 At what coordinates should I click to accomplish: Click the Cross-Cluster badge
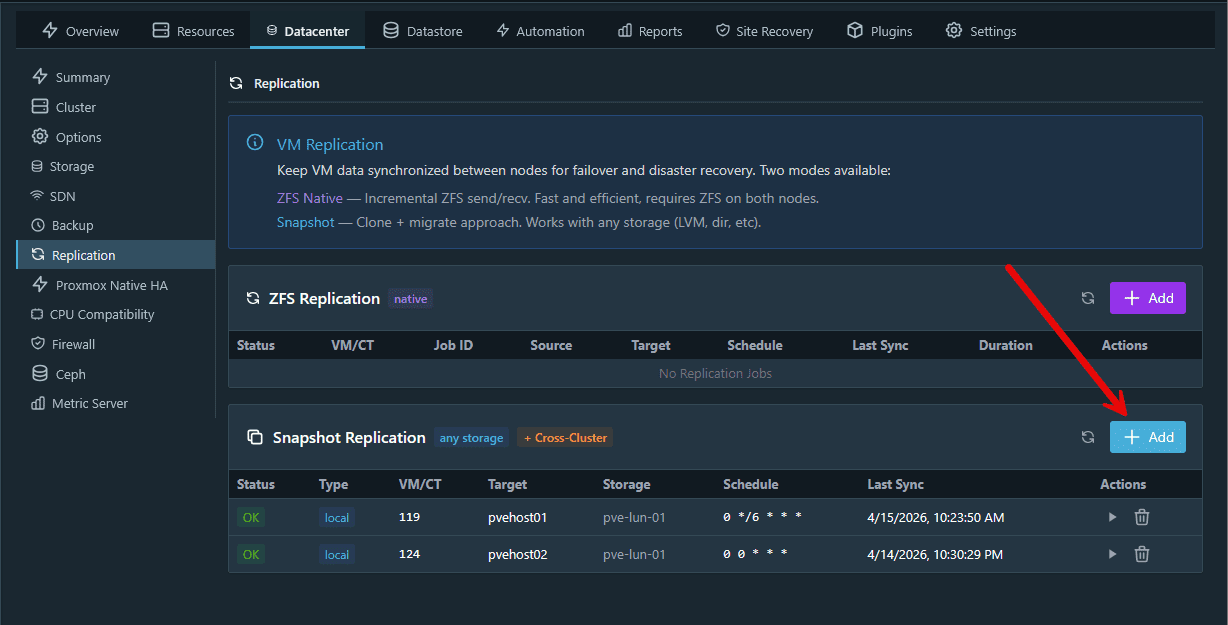coord(564,437)
